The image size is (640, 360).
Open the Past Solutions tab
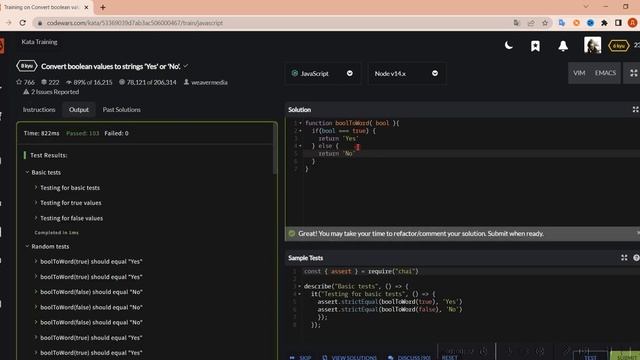(x=122, y=109)
